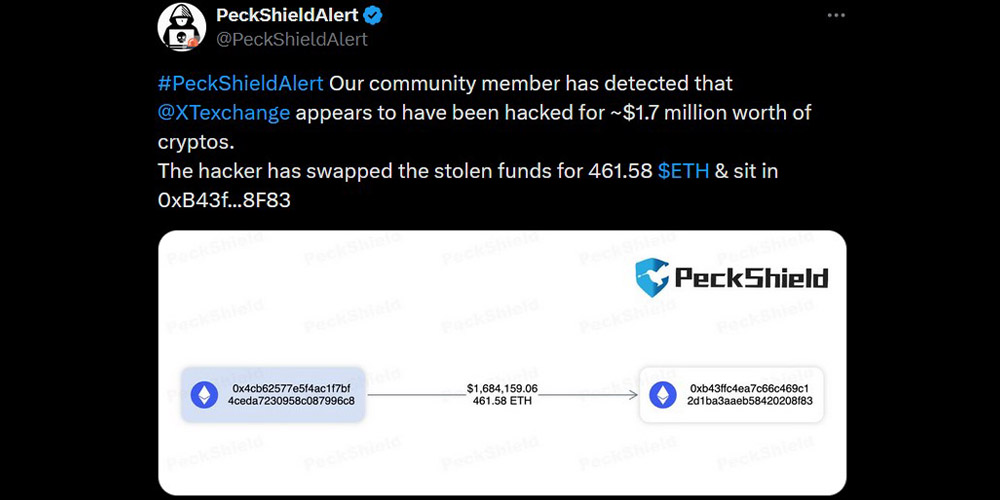1000x500 pixels.
Task: Open the @PeckShieldAlert handle link
Action: 292,39
